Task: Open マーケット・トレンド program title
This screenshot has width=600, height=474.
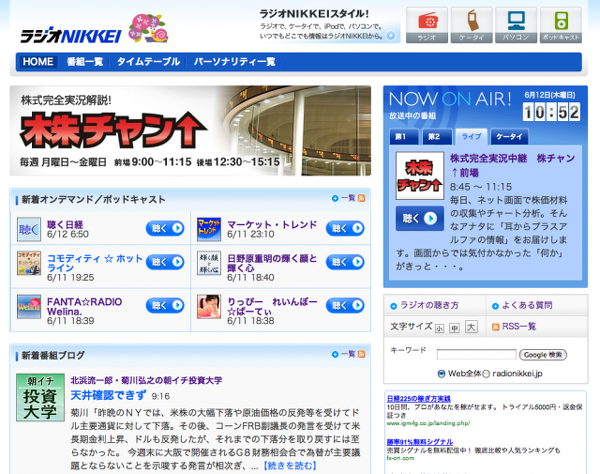Action: click(x=272, y=225)
